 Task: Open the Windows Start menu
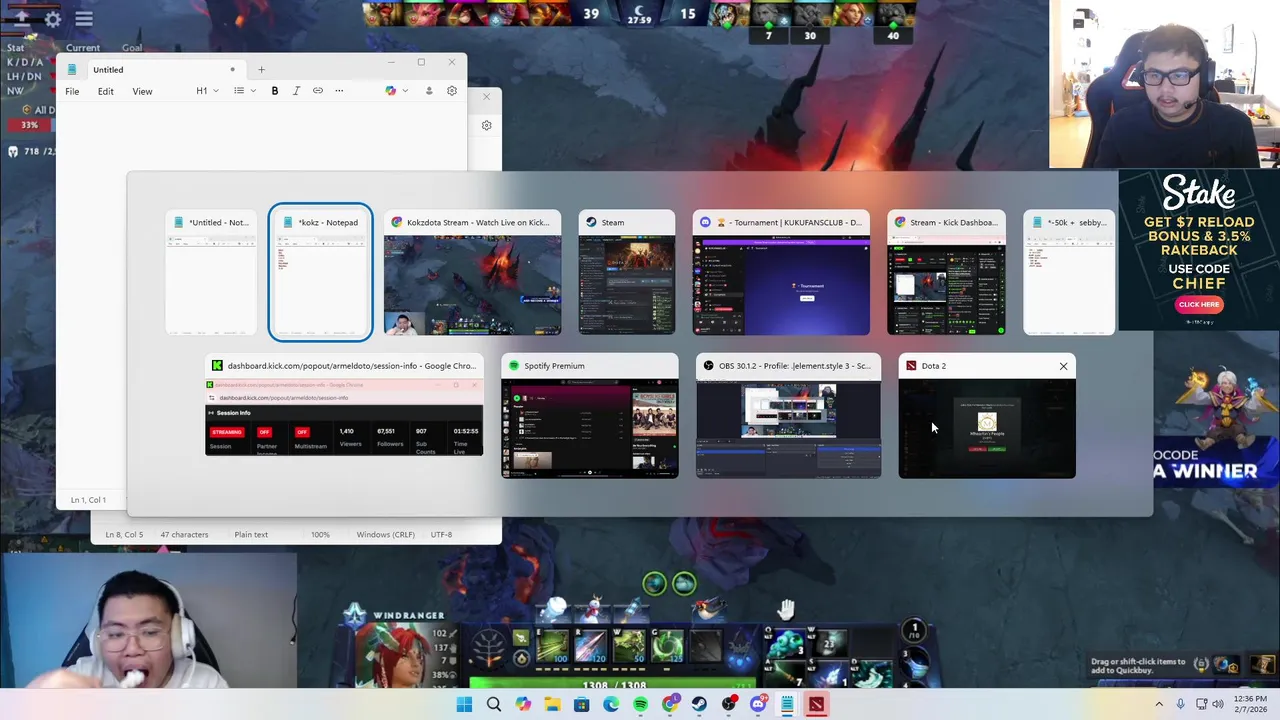tap(464, 704)
